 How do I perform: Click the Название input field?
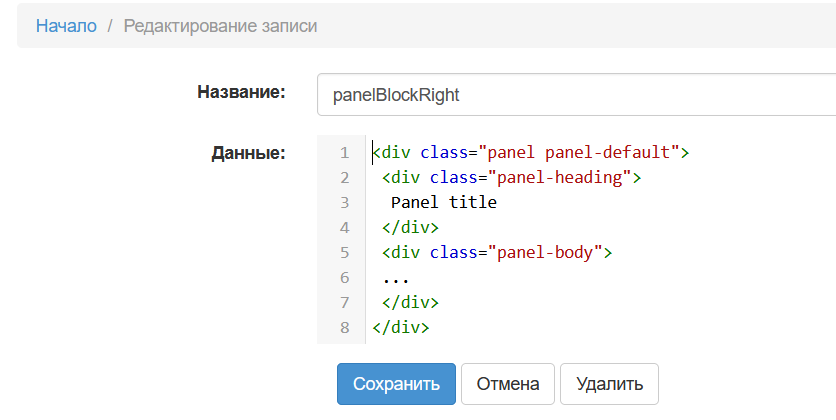tap(576, 95)
